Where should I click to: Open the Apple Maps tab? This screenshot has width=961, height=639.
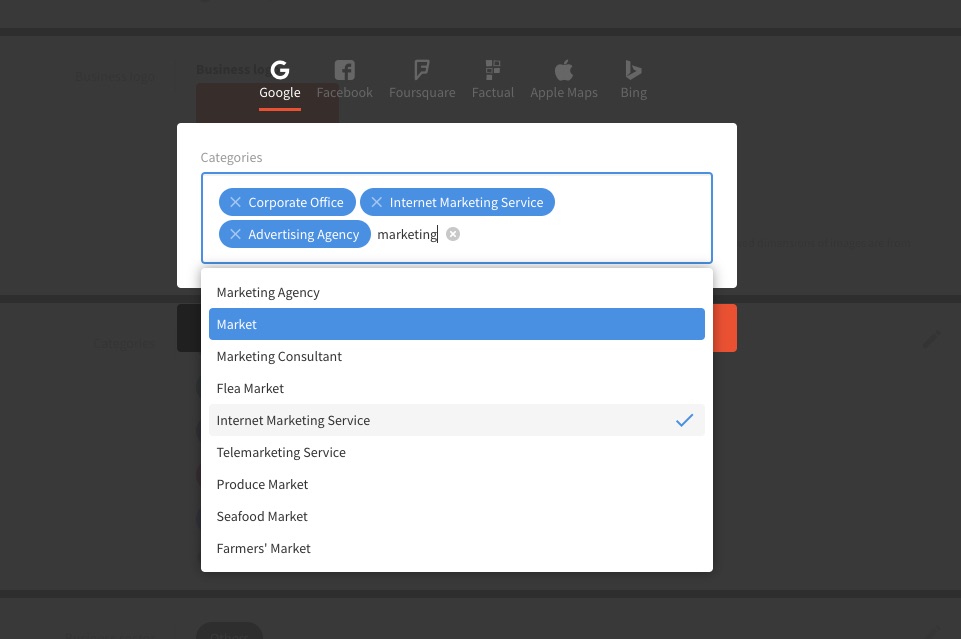point(564,80)
